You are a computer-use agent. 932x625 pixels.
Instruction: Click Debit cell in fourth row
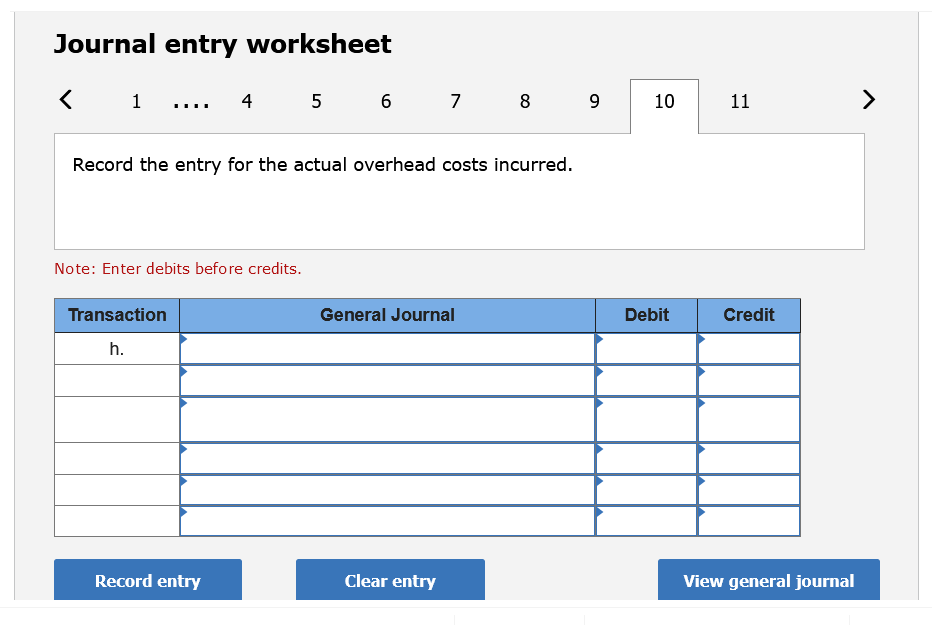click(647, 458)
